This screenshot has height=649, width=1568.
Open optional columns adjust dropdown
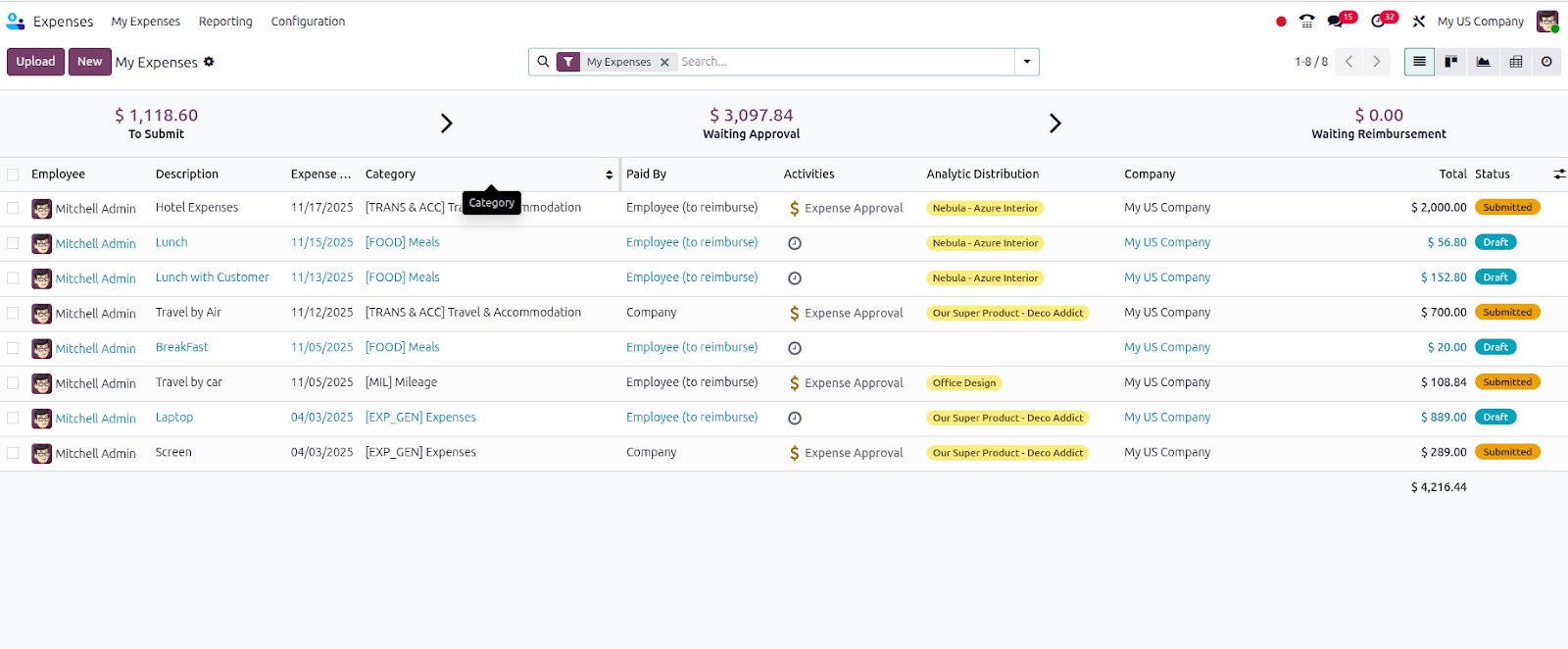(1558, 175)
